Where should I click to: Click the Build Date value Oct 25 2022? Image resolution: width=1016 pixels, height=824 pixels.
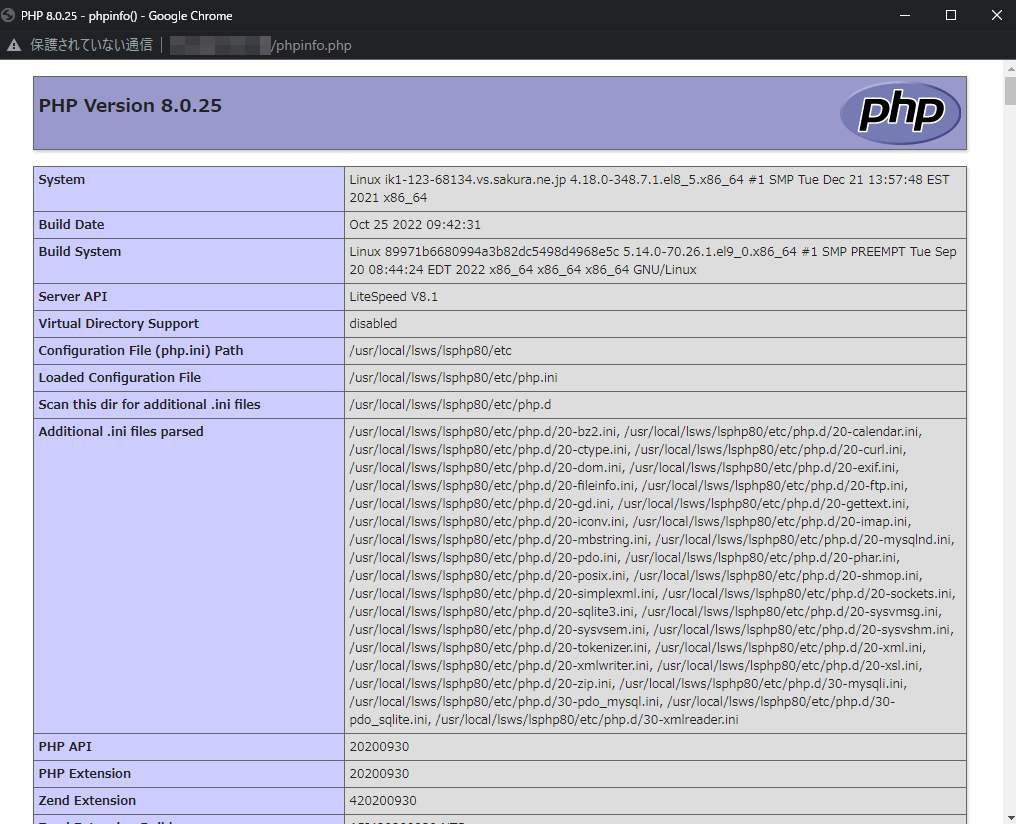[x=415, y=225]
